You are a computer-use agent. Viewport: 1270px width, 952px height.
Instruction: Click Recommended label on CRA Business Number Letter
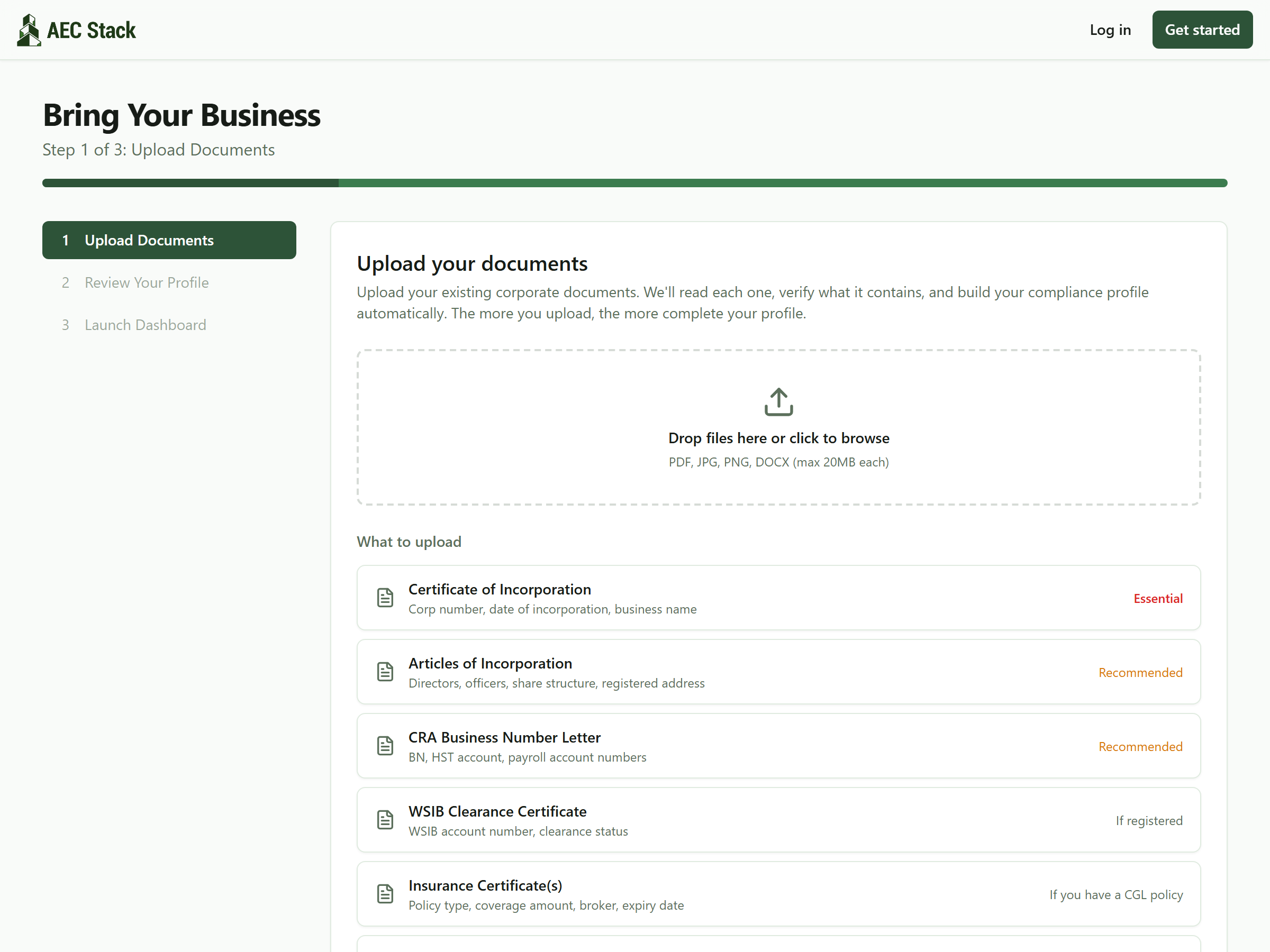pos(1140,747)
